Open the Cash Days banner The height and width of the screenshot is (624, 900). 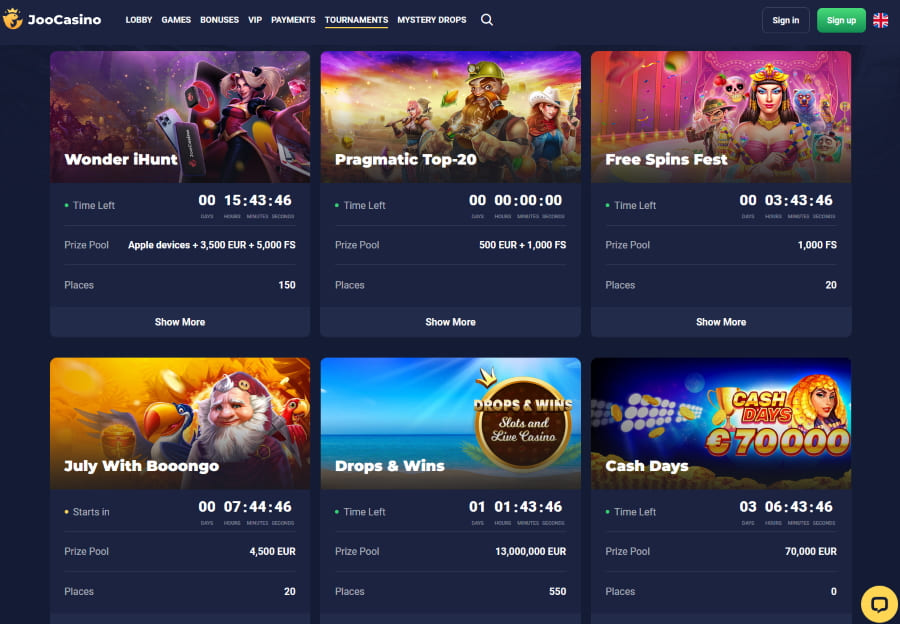click(721, 424)
